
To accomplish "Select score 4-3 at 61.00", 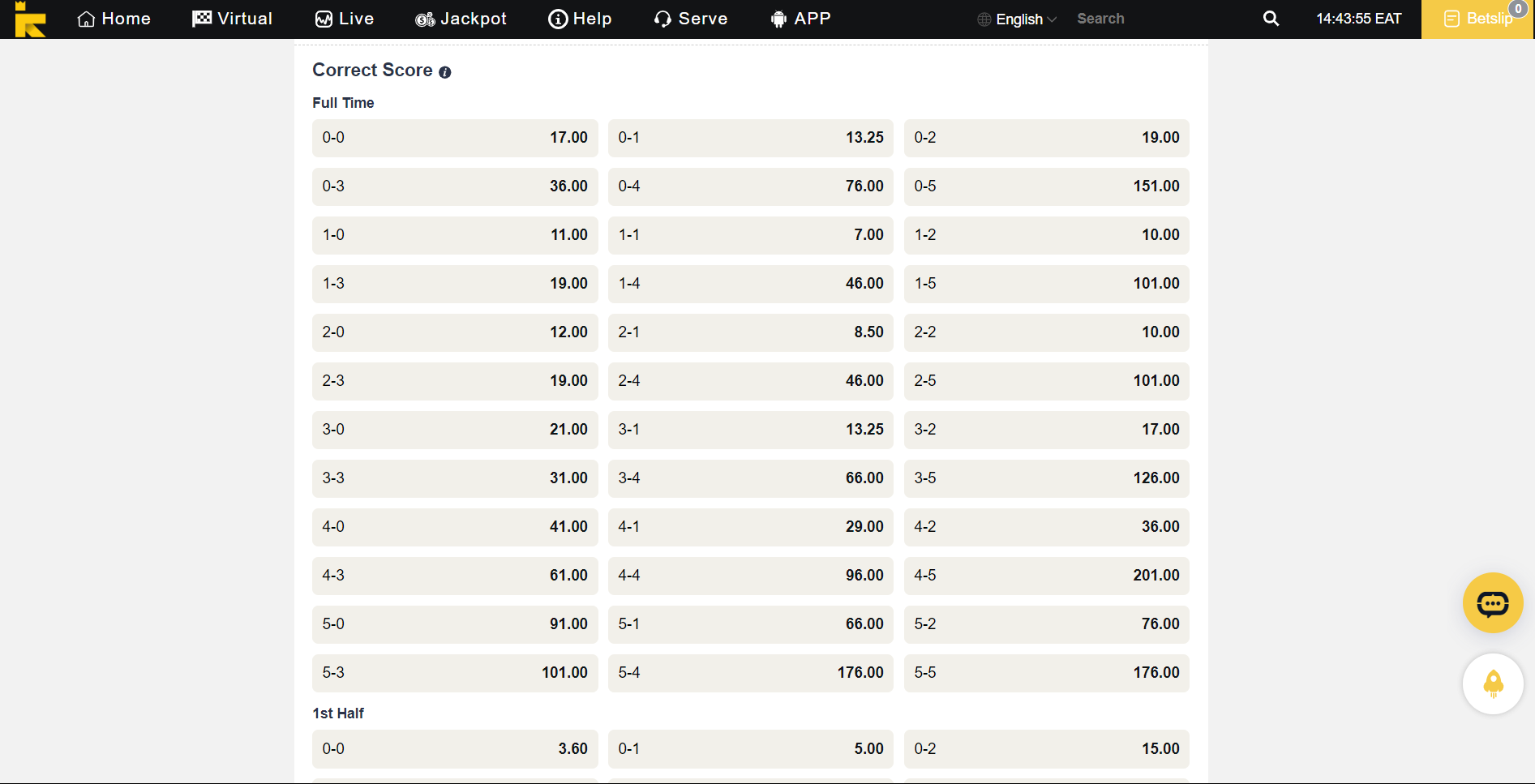I will (455, 576).
